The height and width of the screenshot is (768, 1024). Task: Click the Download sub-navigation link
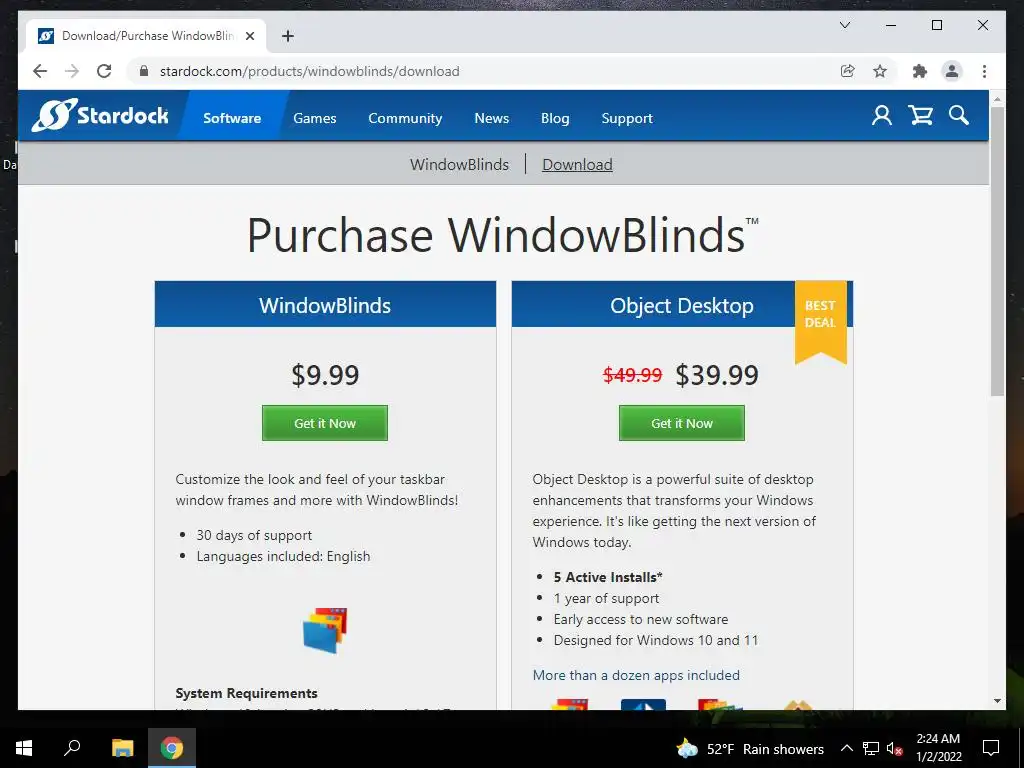tap(577, 165)
